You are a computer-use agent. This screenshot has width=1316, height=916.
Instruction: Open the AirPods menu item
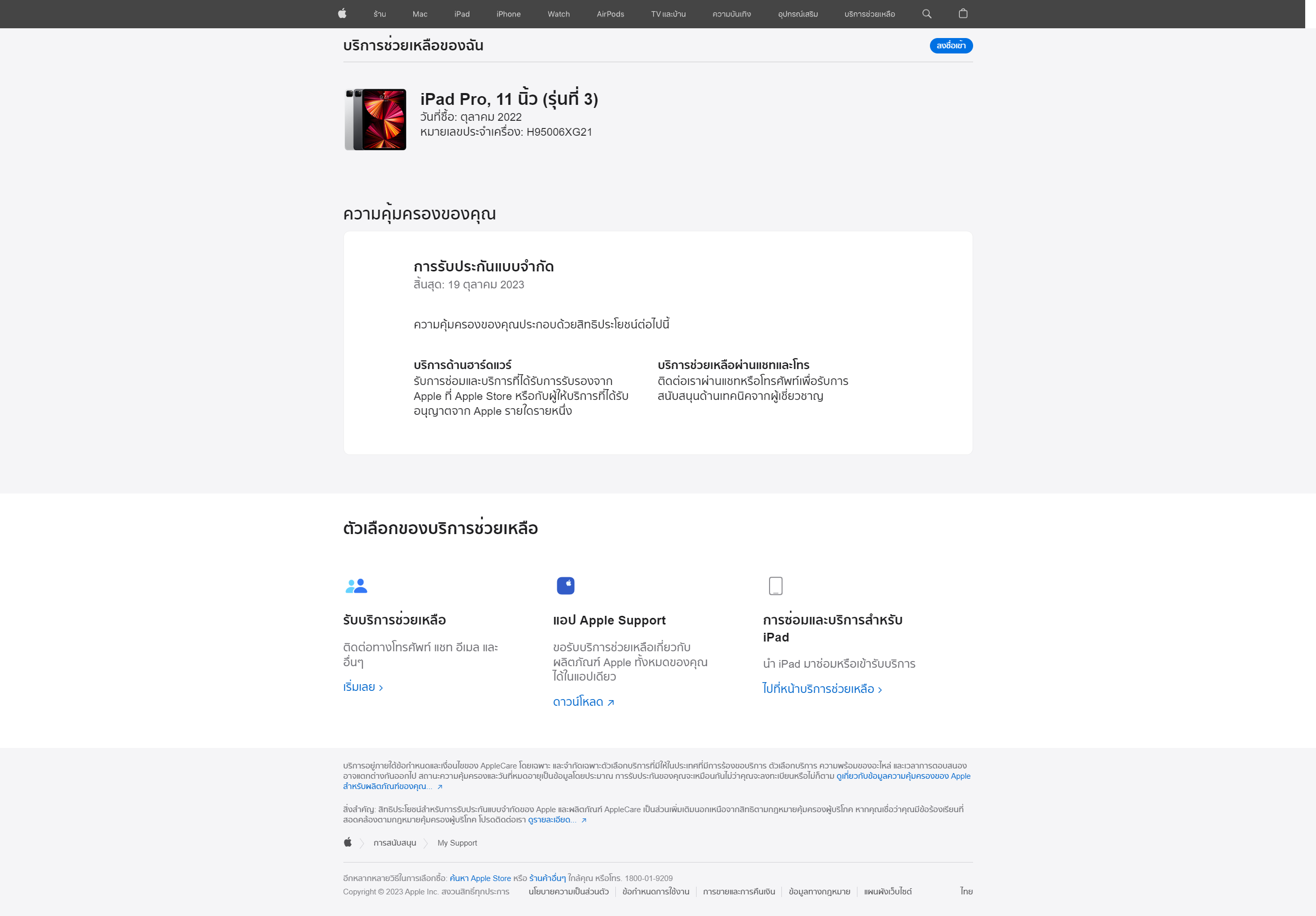click(610, 14)
